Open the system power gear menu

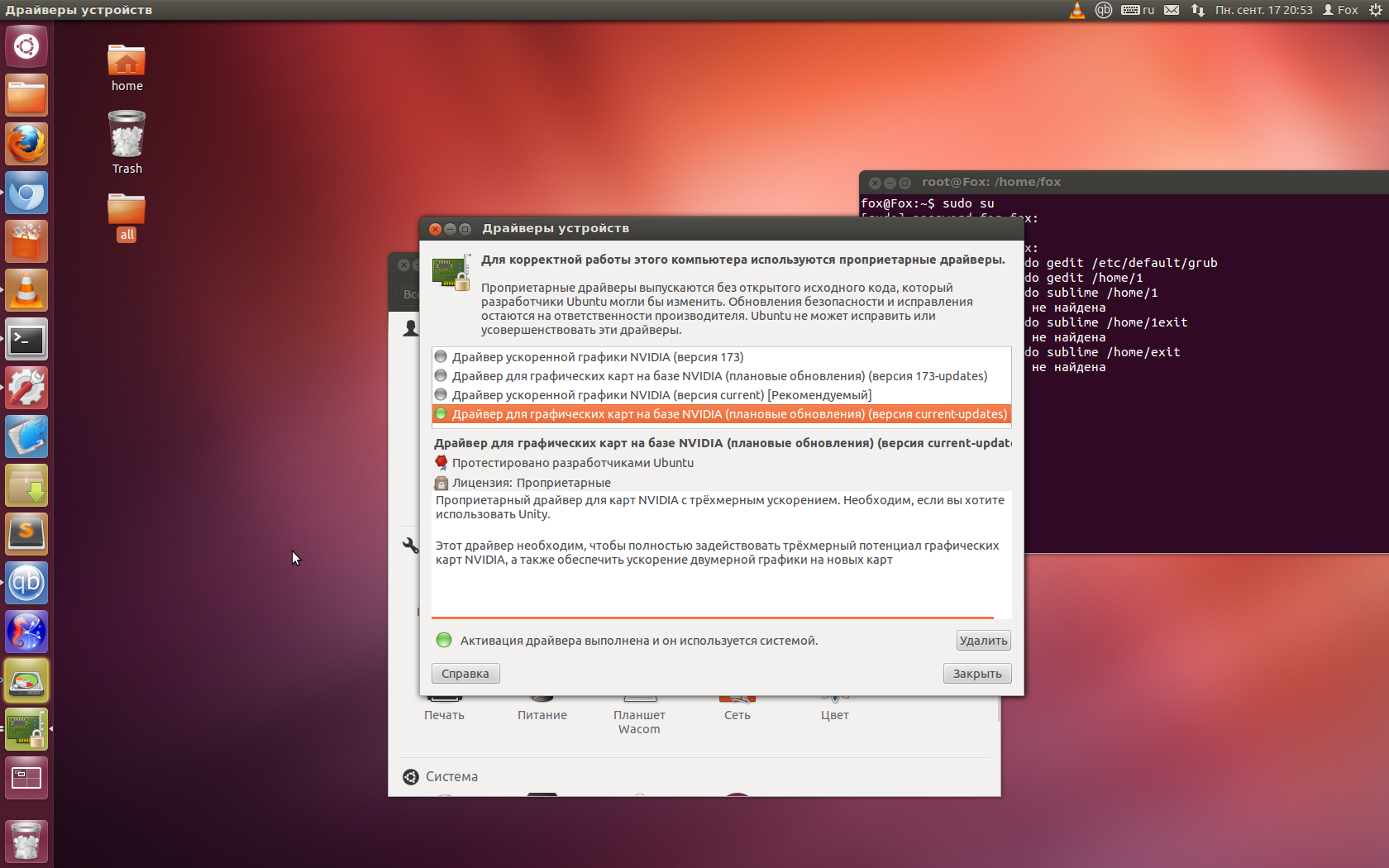(x=1375, y=10)
